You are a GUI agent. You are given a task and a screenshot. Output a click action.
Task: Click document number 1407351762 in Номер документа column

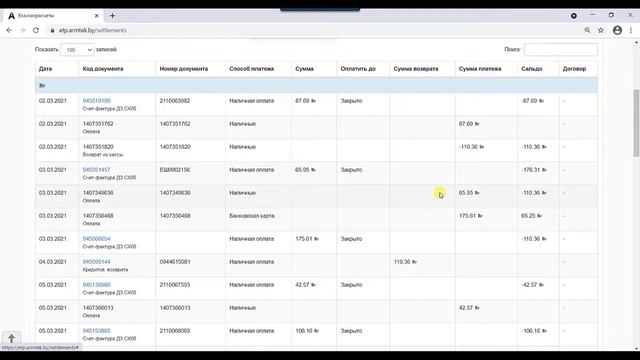tap(175, 123)
